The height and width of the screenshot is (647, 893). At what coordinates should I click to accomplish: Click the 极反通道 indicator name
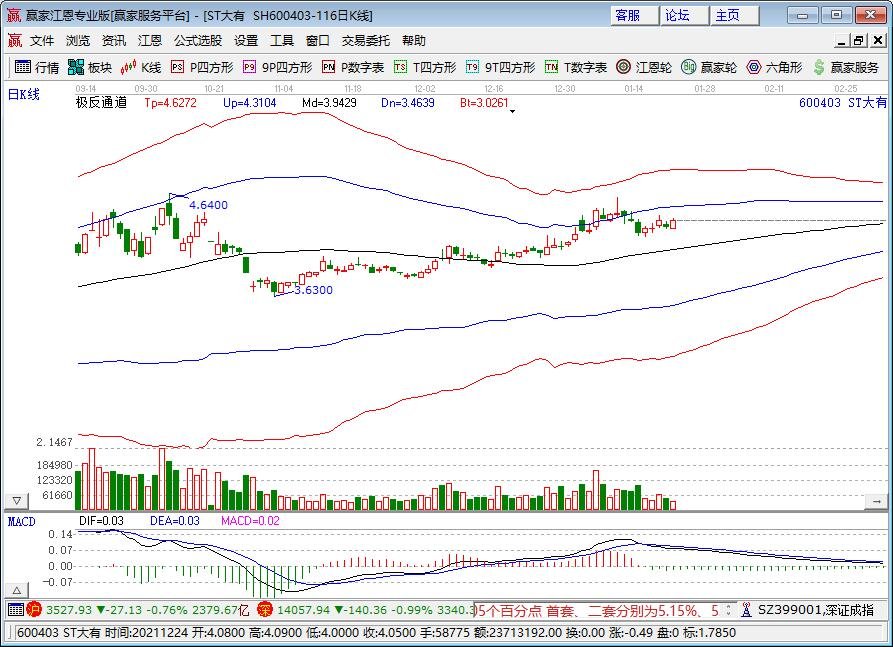click(101, 103)
